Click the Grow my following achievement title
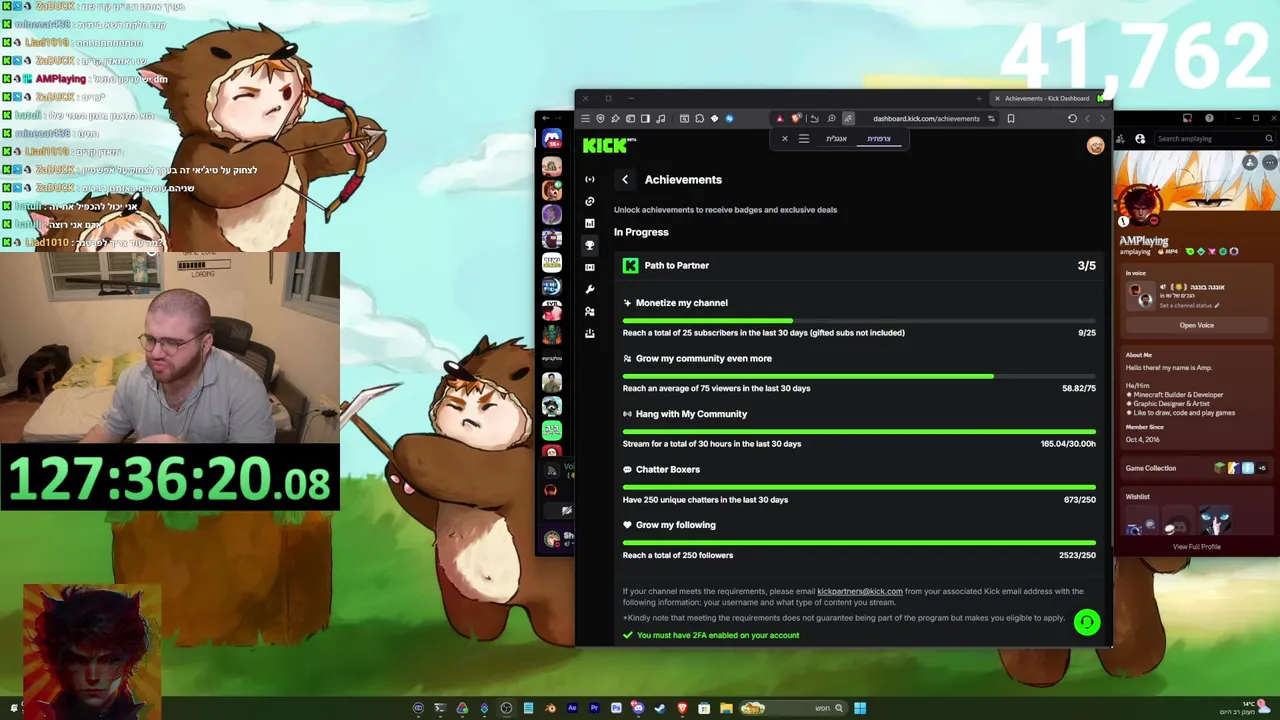 [x=676, y=525]
